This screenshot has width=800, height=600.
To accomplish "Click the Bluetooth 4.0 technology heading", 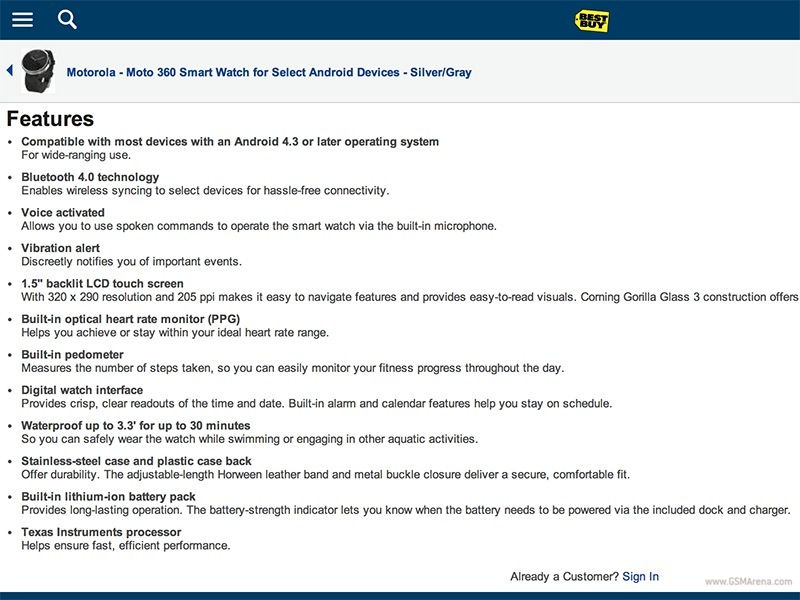I will point(90,177).
